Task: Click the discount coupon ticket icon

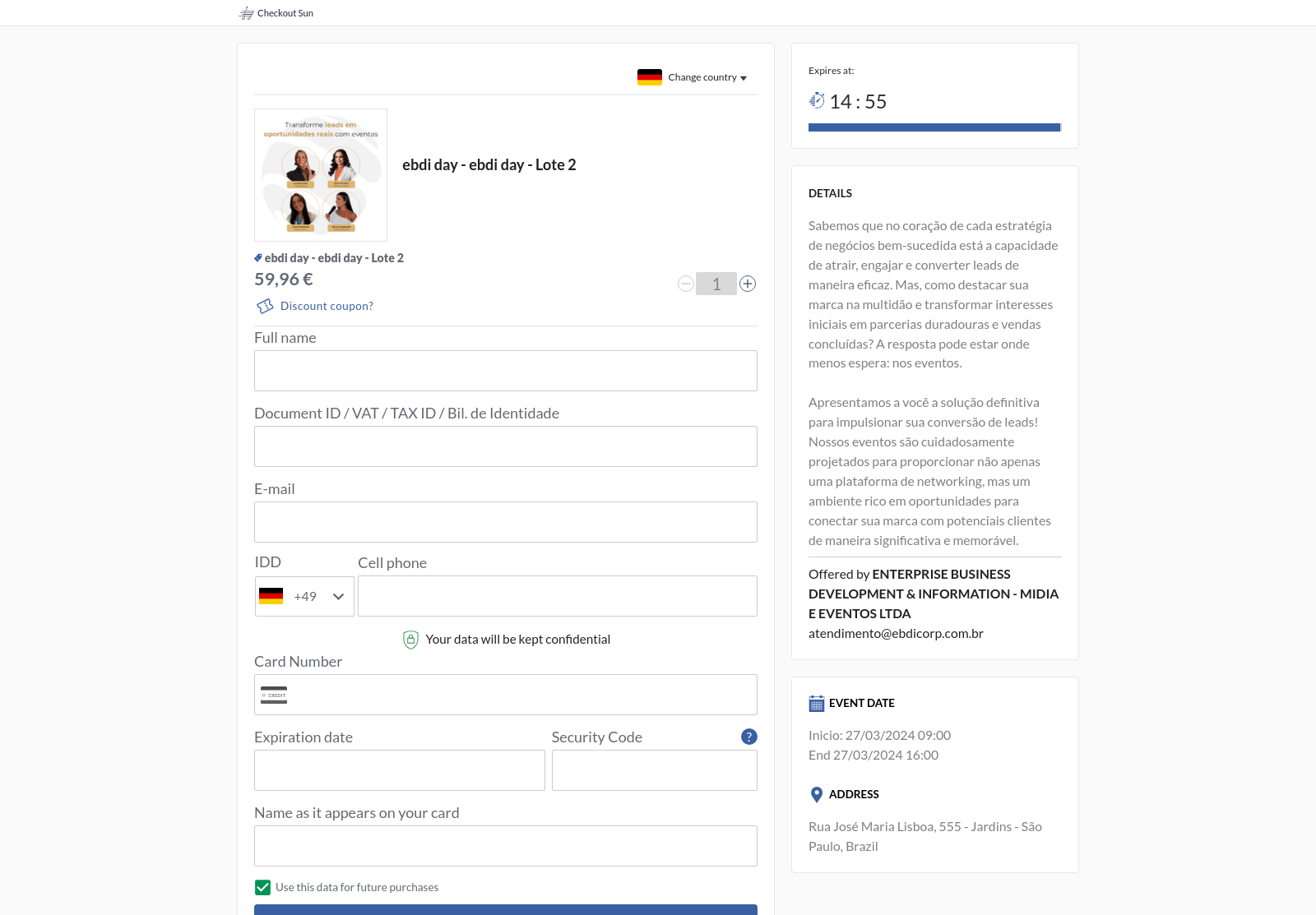Action: pos(265,306)
